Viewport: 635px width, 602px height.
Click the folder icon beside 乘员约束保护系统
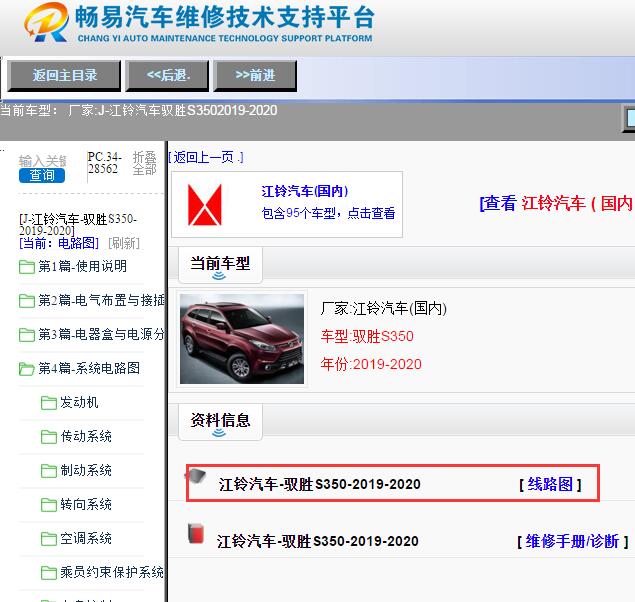(49, 573)
